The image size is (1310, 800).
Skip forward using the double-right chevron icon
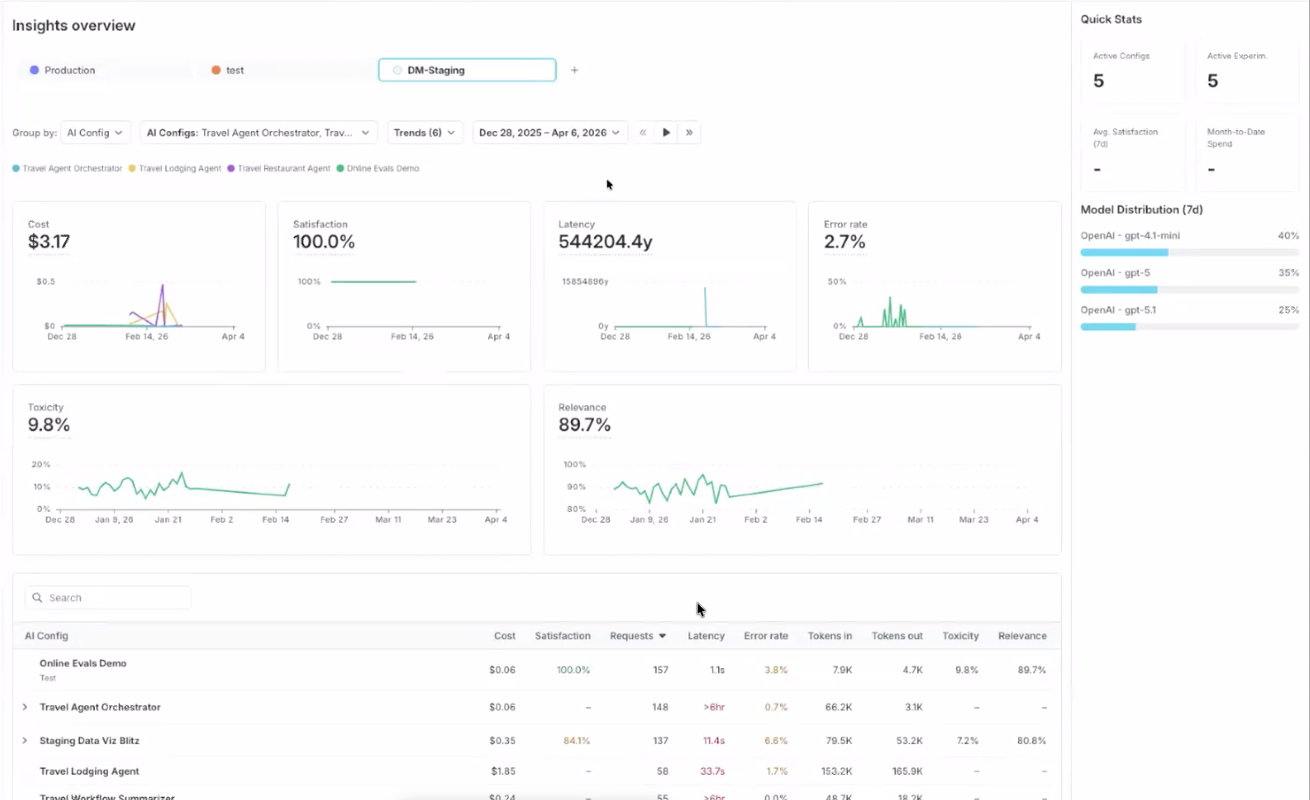[689, 131]
